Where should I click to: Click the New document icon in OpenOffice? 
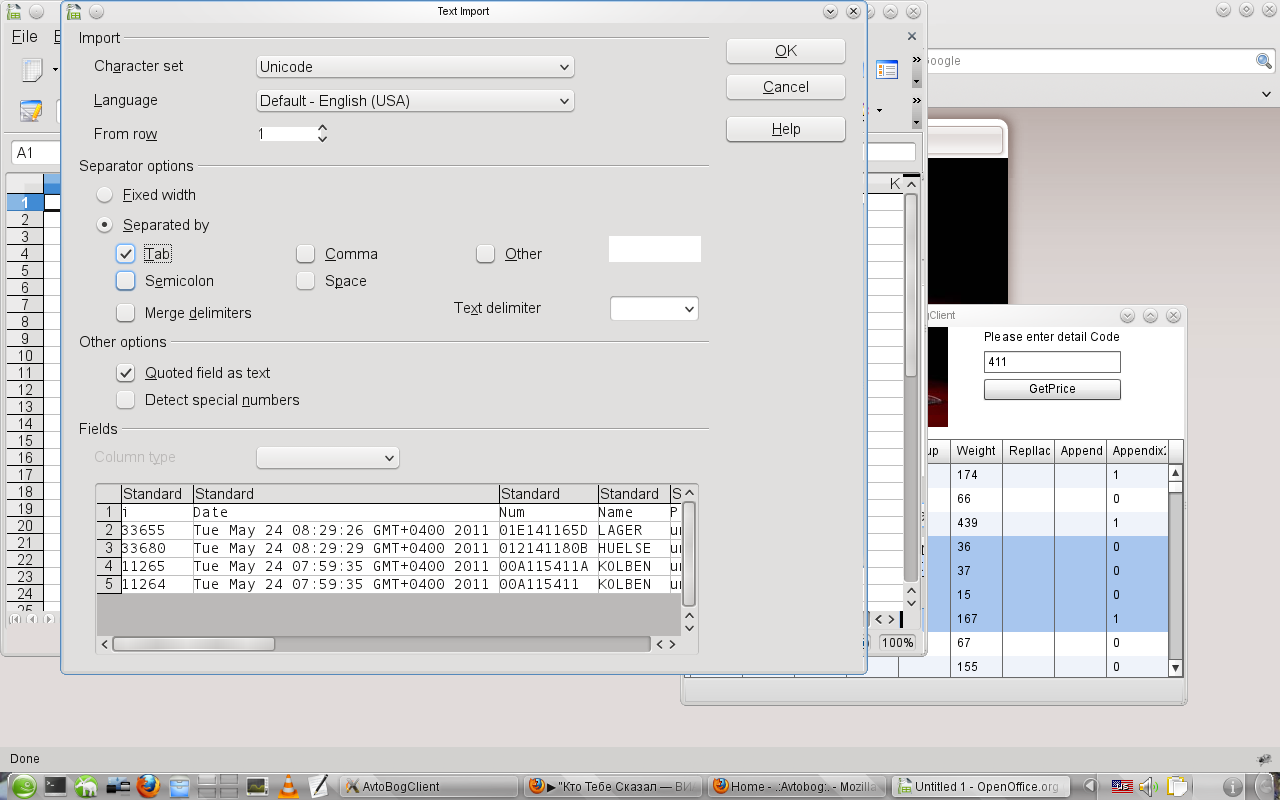(33, 70)
